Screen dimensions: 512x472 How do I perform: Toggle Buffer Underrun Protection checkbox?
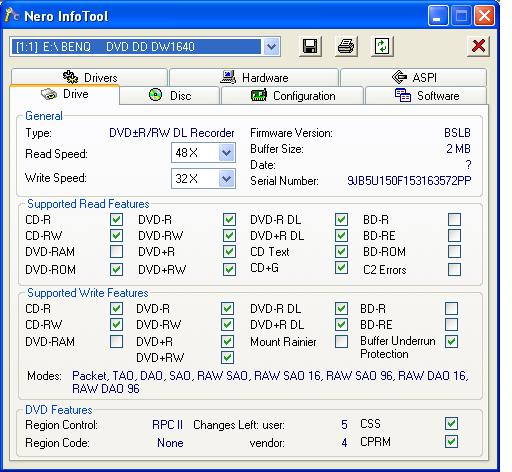(x=451, y=342)
